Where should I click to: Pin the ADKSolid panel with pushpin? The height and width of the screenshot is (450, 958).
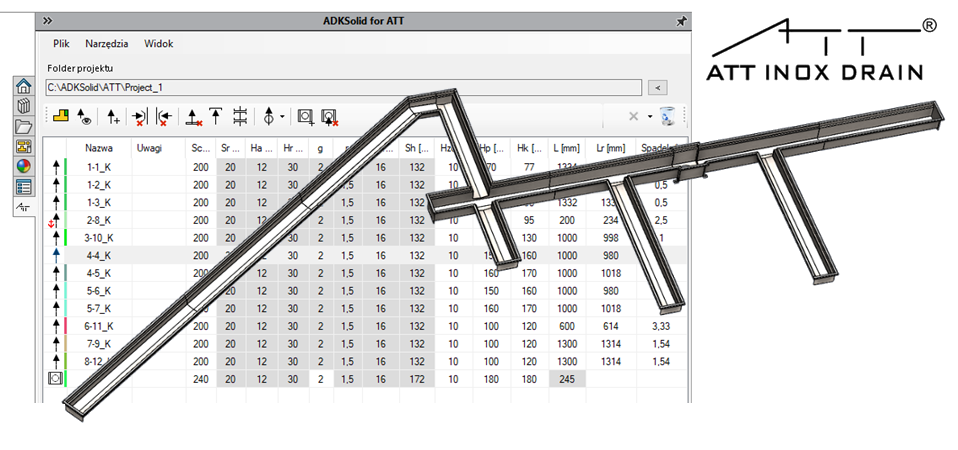coord(681,20)
